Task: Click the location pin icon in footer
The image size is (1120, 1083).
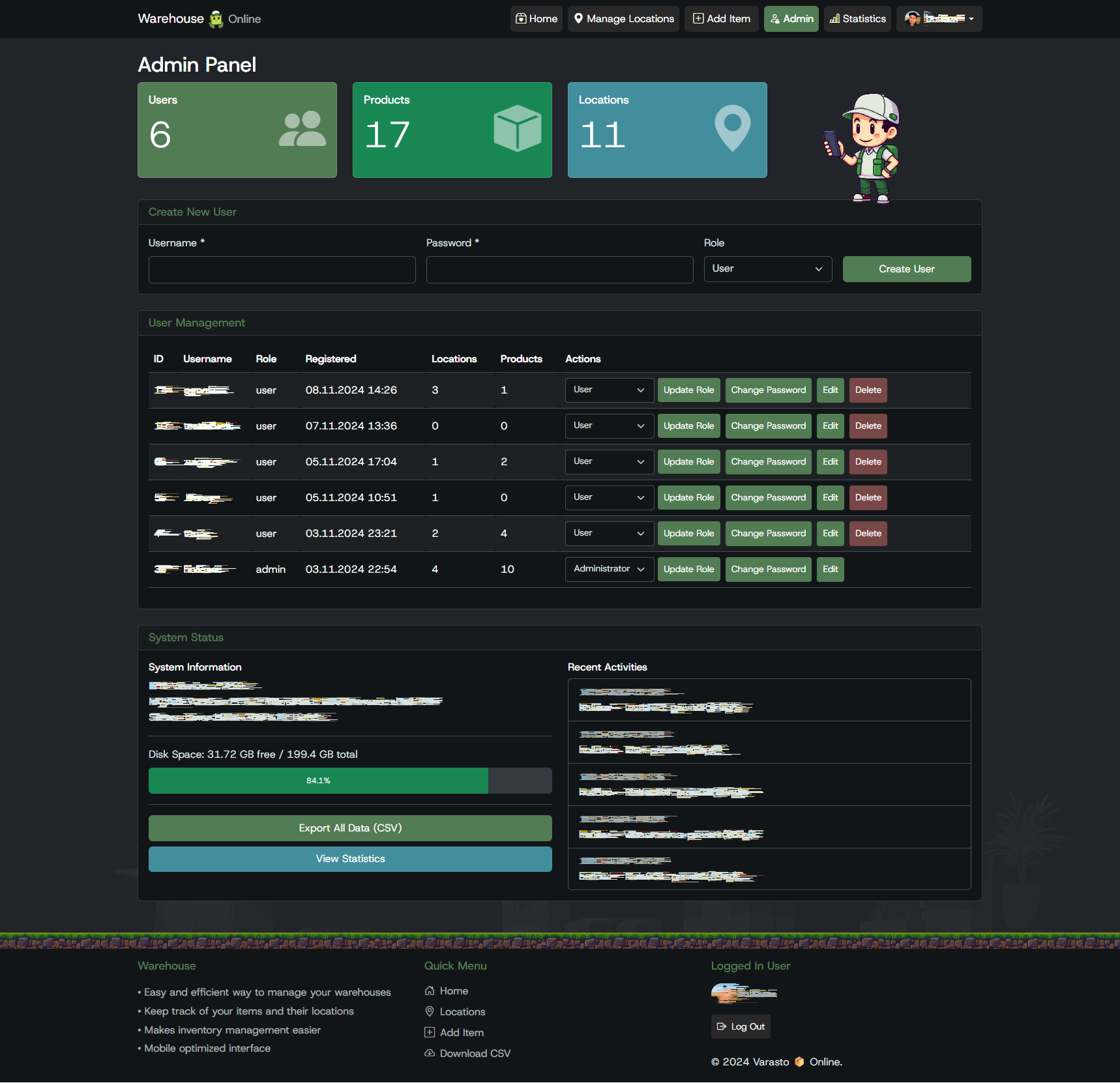Action: pyautogui.click(x=430, y=1011)
